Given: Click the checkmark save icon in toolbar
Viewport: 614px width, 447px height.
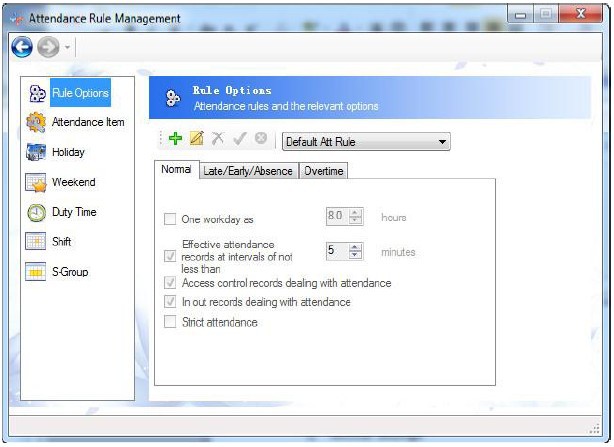Looking at the screenshot, I should click(x=240, y=138).
